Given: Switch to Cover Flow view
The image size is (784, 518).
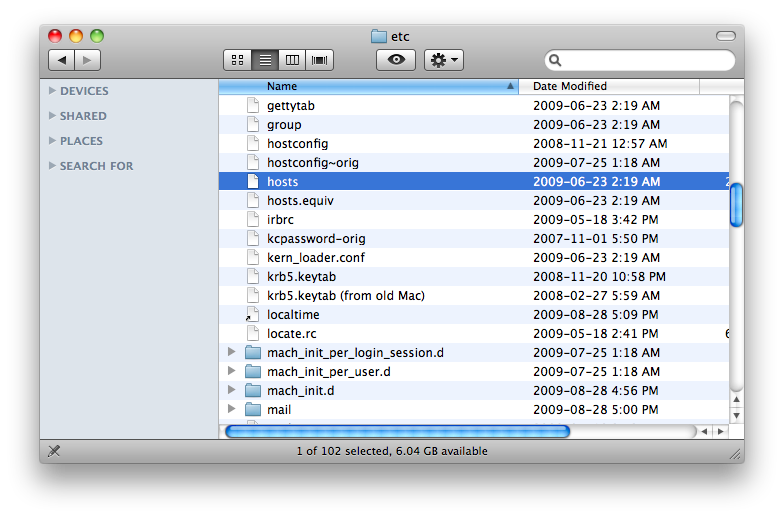Looking at the screenshot, I should (320, 60).
